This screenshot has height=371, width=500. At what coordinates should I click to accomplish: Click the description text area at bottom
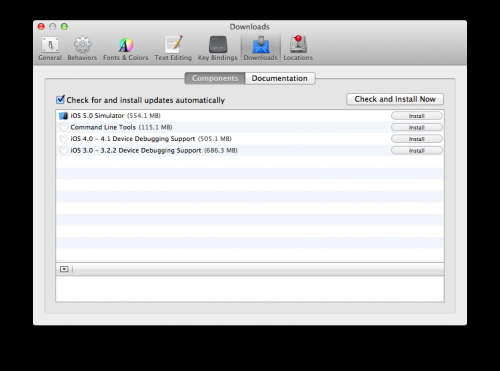[250, 289]
